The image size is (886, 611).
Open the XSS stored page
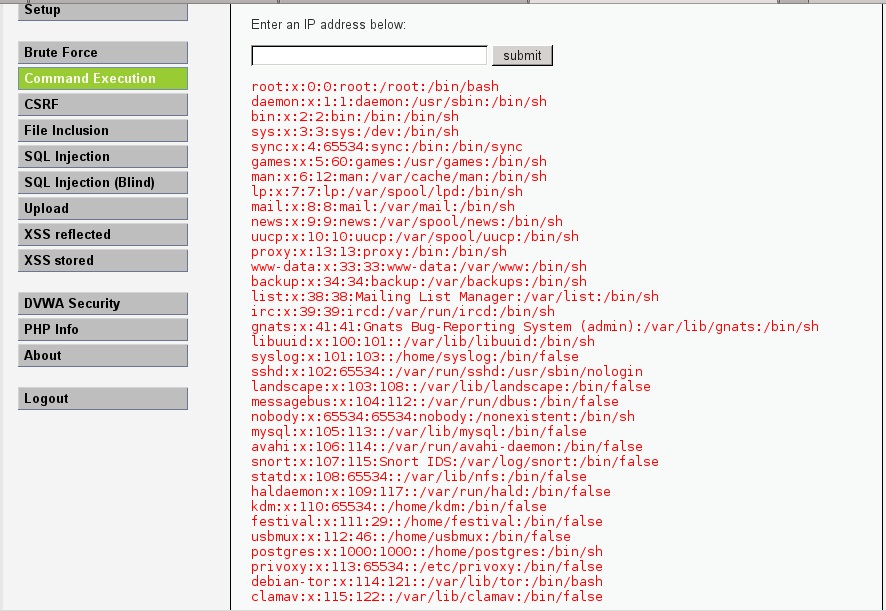(x=102, y=261)
